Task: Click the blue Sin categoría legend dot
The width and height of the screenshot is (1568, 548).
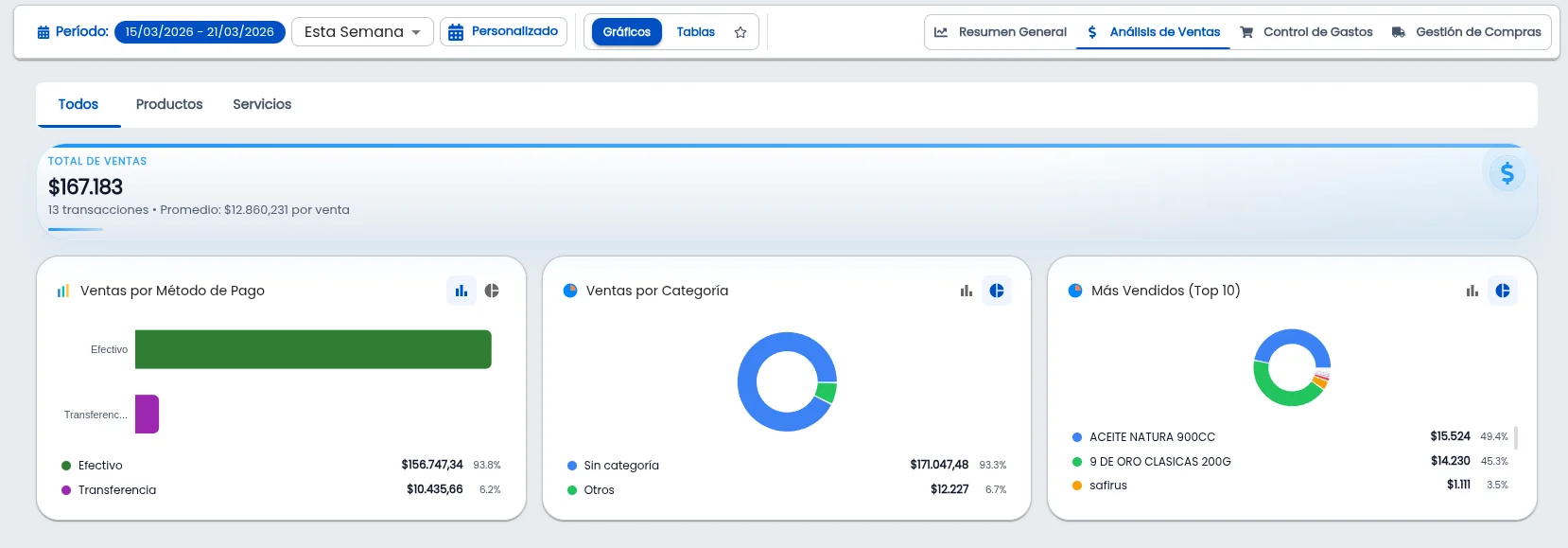Action: tap(572, 466)
